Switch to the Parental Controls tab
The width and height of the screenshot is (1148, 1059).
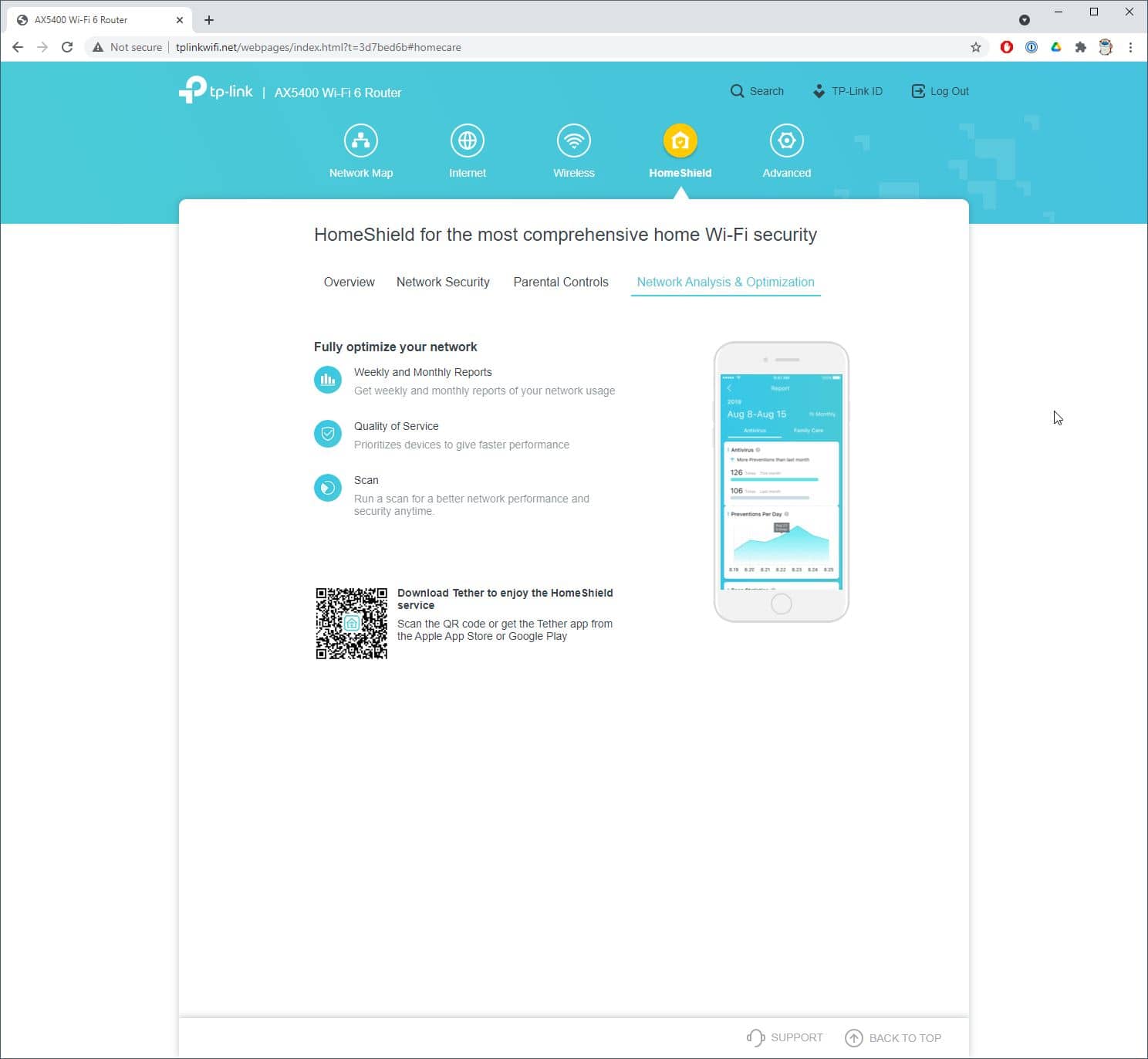click(x=561, y=283)
